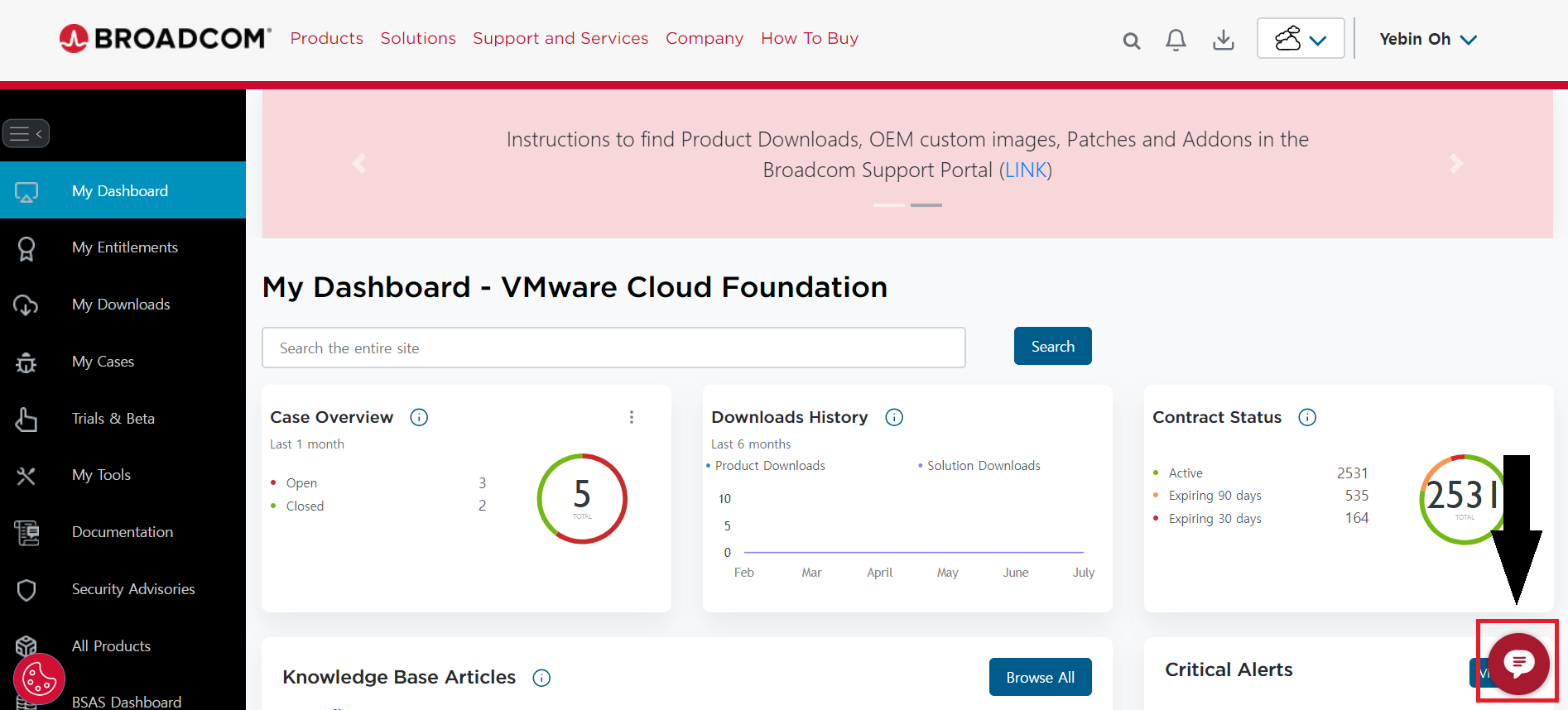Expand the cloud product selector dropdown
The image size is (1568, 710).
click(1300, 39)
